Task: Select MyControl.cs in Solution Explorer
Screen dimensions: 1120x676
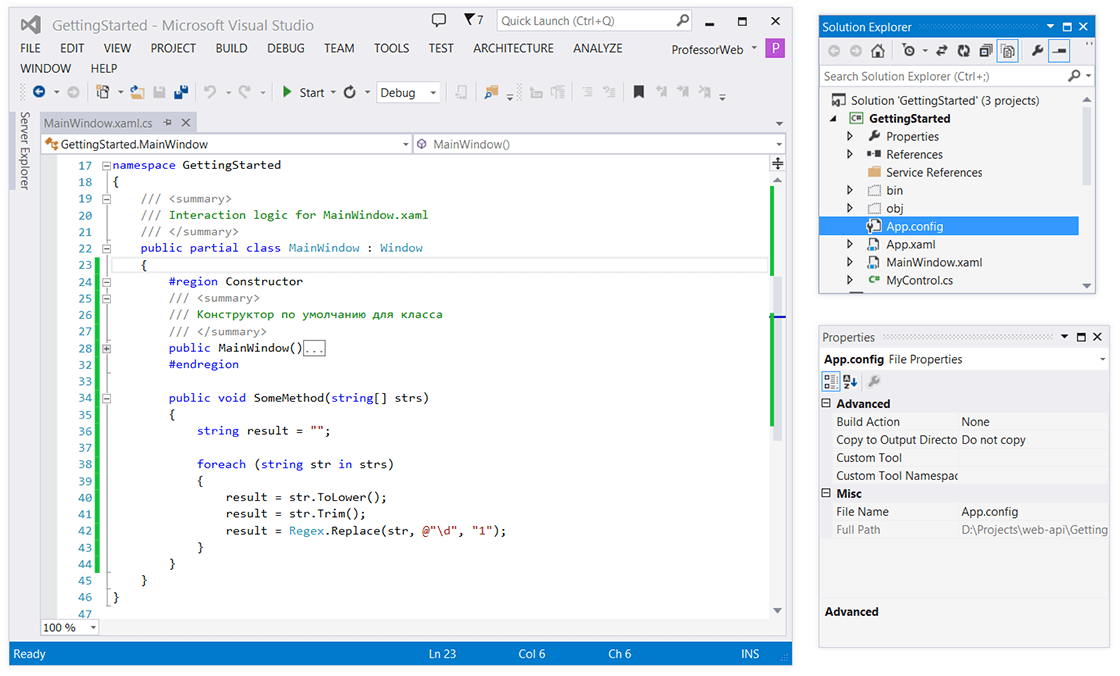Action: pyautogui.click(x=919, y=280)
